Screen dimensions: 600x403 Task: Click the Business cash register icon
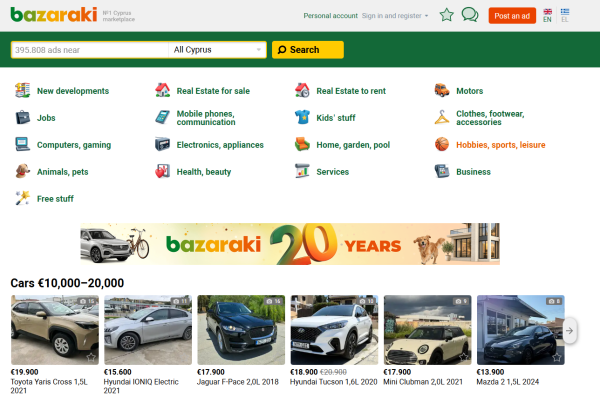click(x=442, y=171)
